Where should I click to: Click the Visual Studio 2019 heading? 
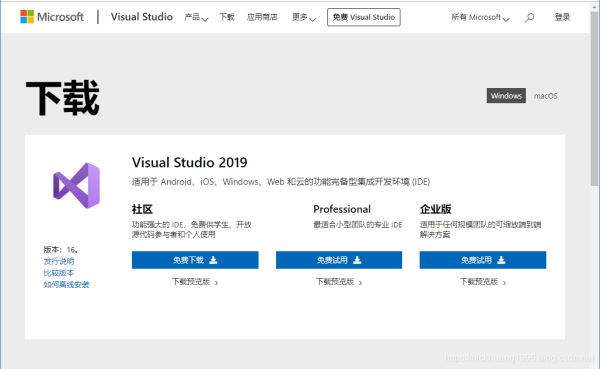click(189, 162)
